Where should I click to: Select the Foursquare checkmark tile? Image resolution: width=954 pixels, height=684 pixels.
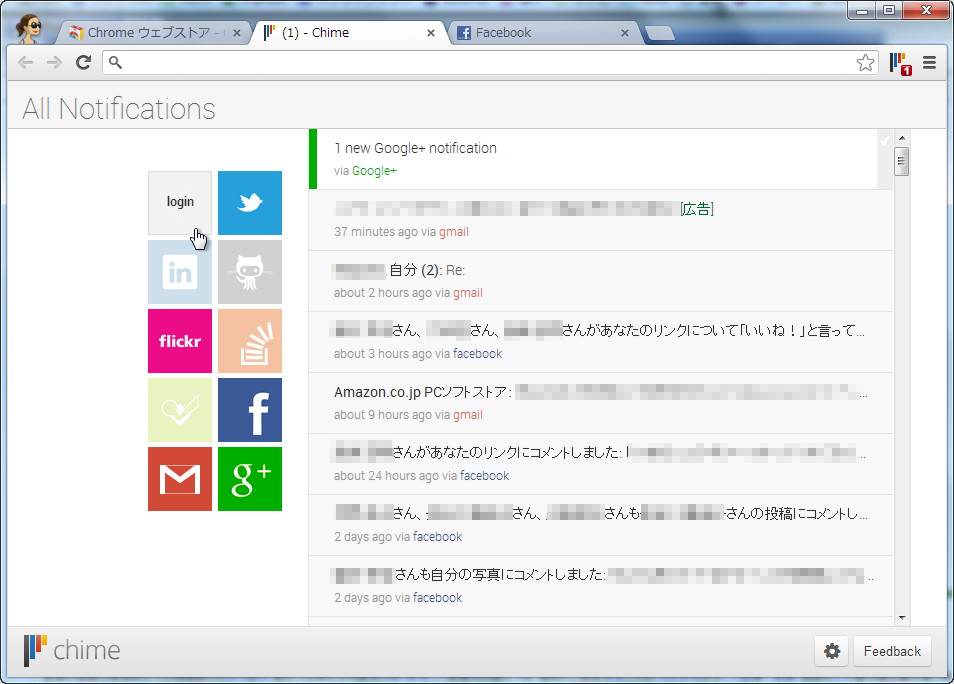click(x=180, y=410)
